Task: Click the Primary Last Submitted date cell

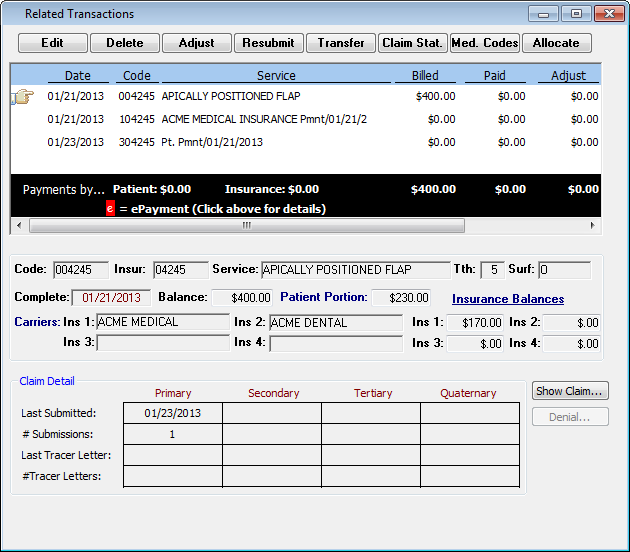Action: [x=172, y=413]
